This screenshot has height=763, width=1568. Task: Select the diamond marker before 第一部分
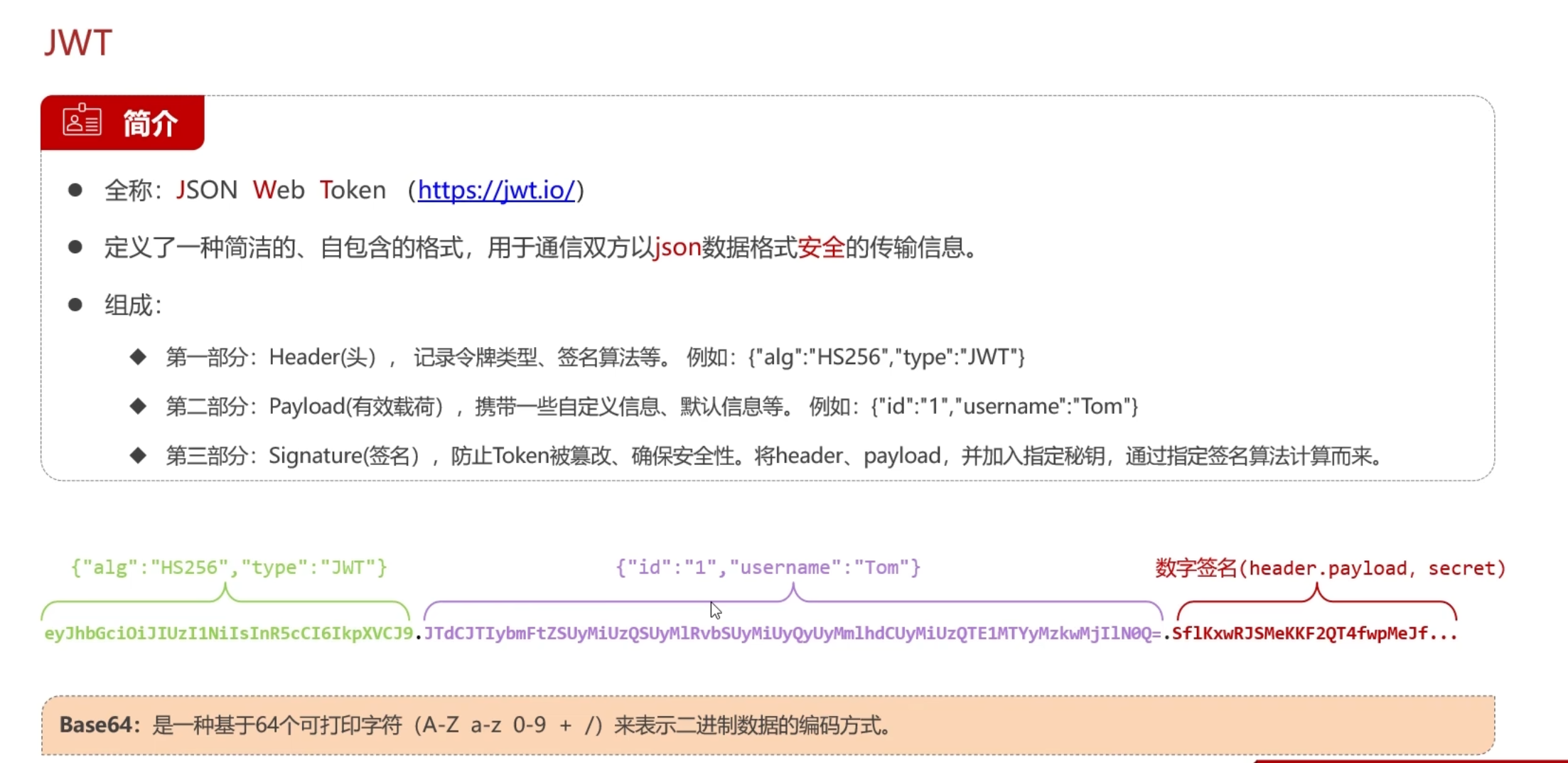pos(137,356)
